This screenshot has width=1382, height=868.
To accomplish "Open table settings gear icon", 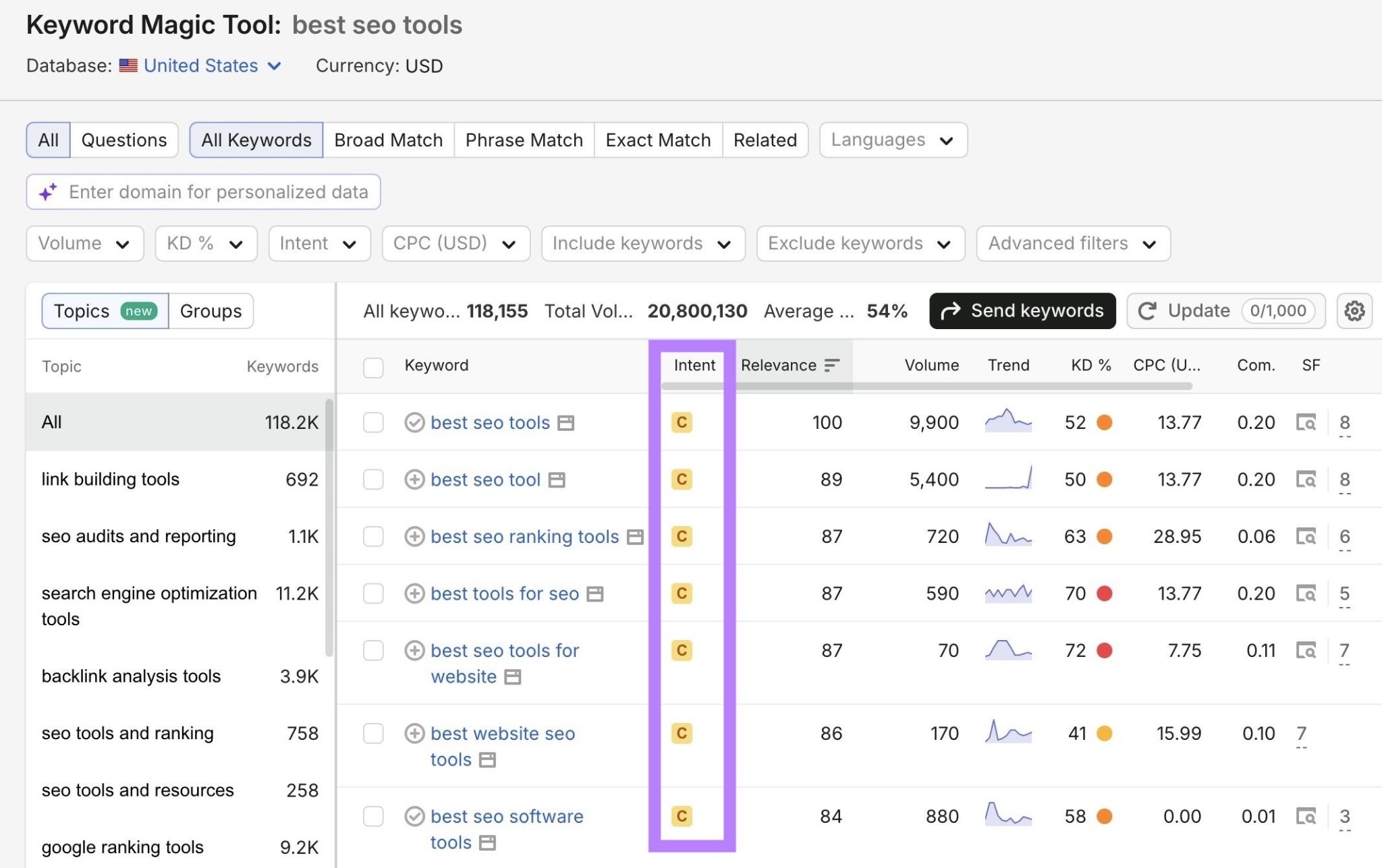I will tap(1354, 311).
